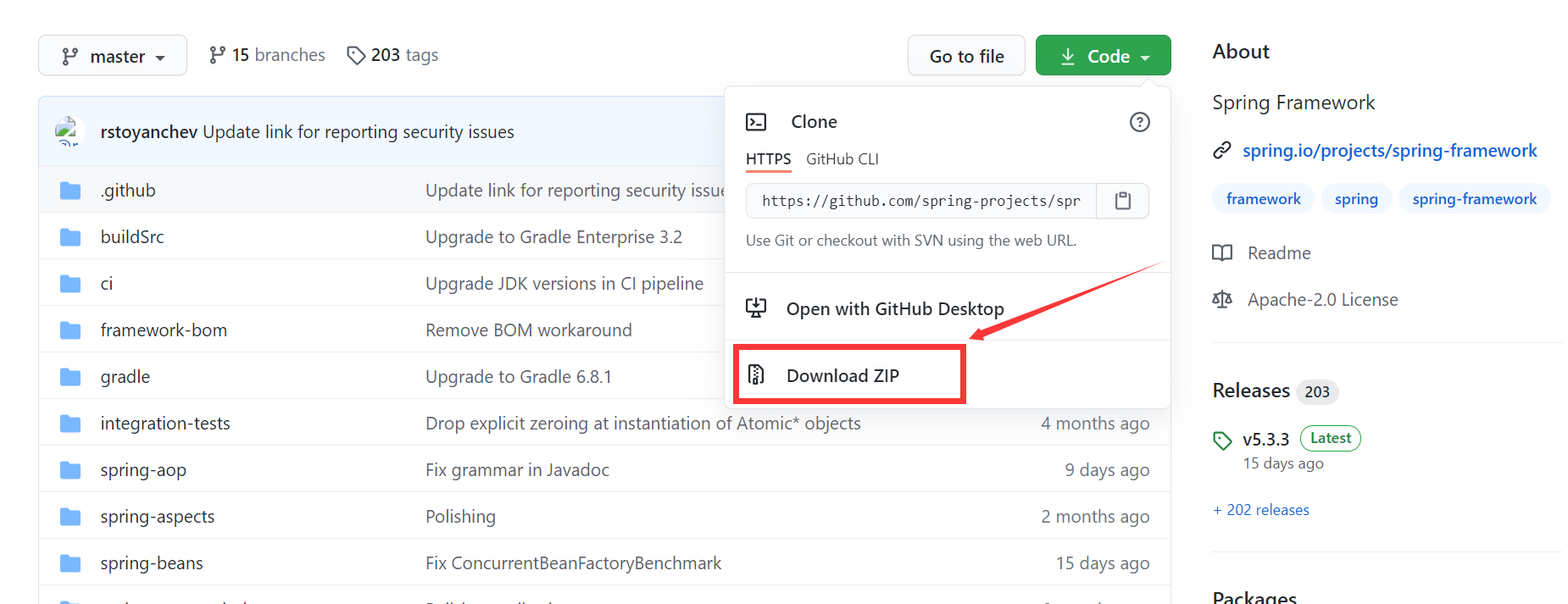Open the master branch dropdown

click(x=113, y=56)
